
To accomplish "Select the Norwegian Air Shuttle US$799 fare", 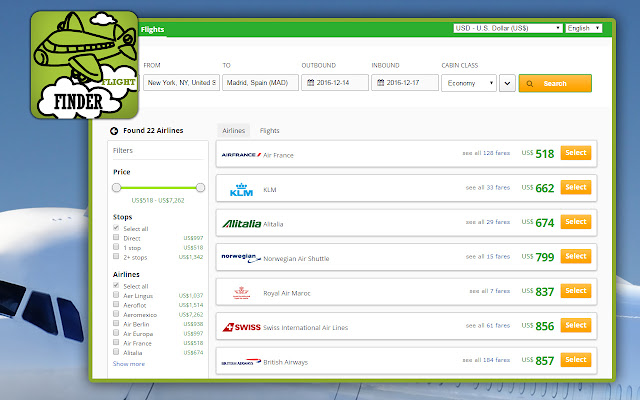I will coord(576,256).
